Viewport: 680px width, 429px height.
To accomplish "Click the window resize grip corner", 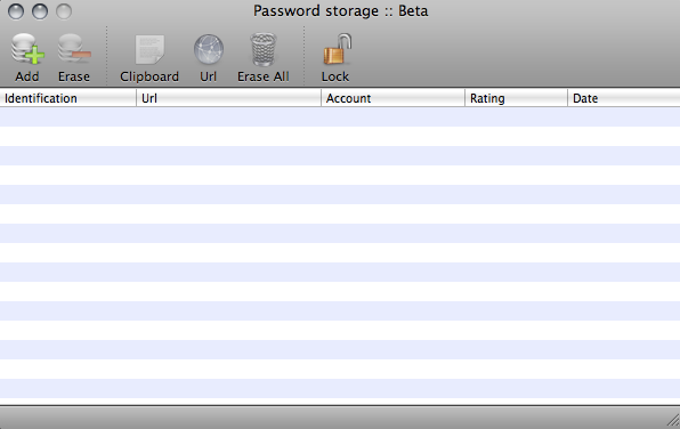I will pos(671,420).
